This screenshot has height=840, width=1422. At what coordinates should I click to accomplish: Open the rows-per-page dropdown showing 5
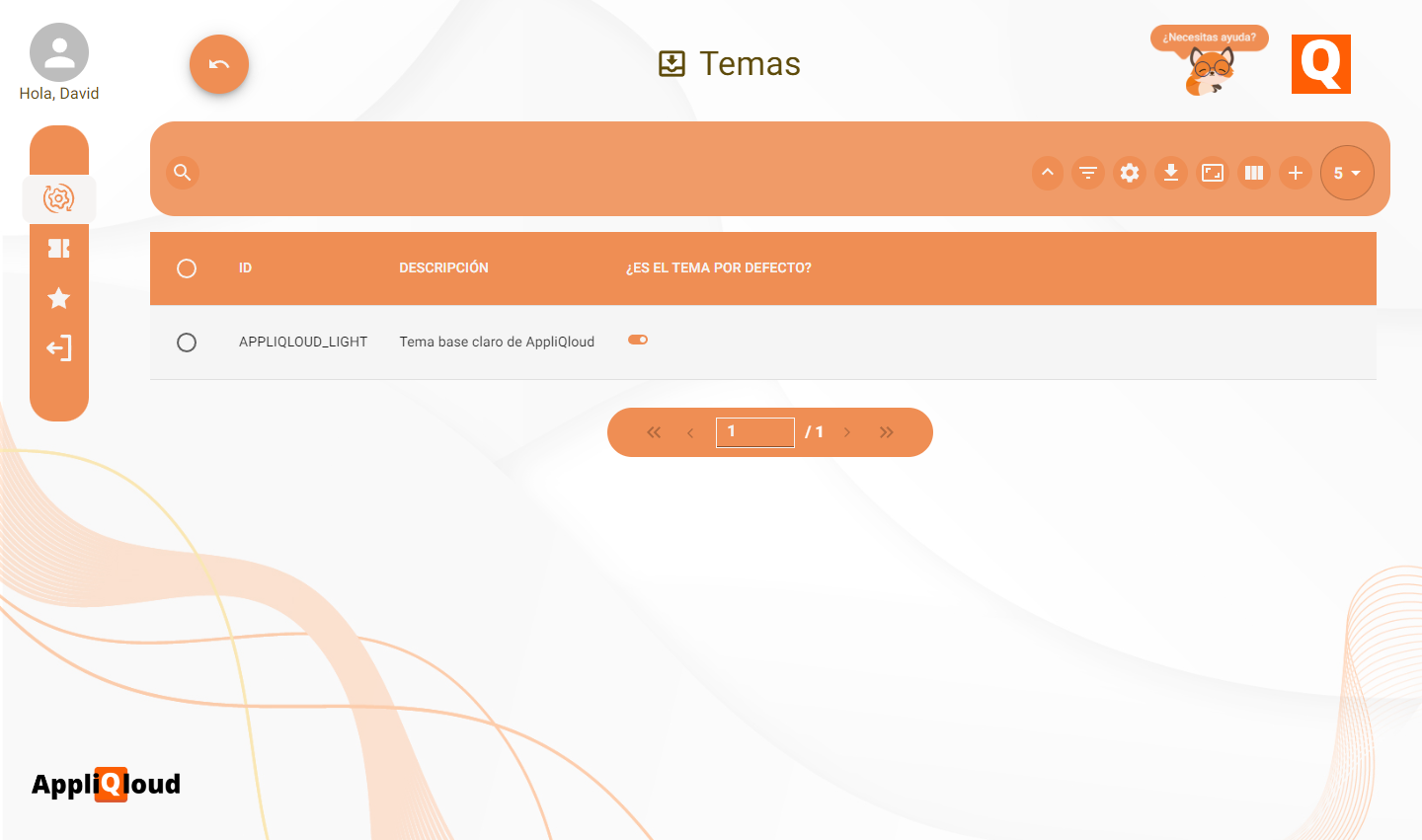[x=1347, y=173]
